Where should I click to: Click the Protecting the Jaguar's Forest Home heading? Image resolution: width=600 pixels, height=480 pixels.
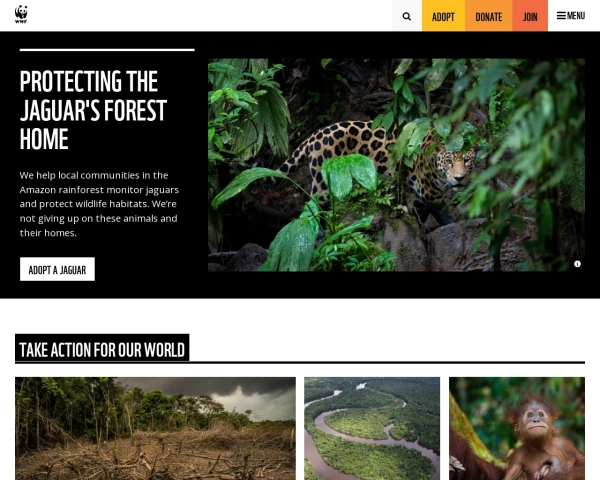pos(93,110)
